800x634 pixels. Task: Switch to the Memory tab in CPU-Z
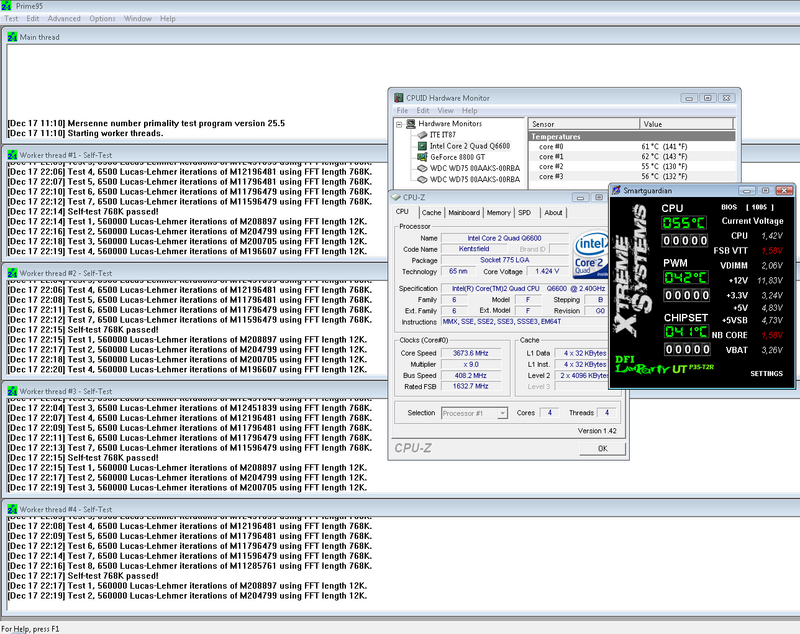click(x=498, y=213)
